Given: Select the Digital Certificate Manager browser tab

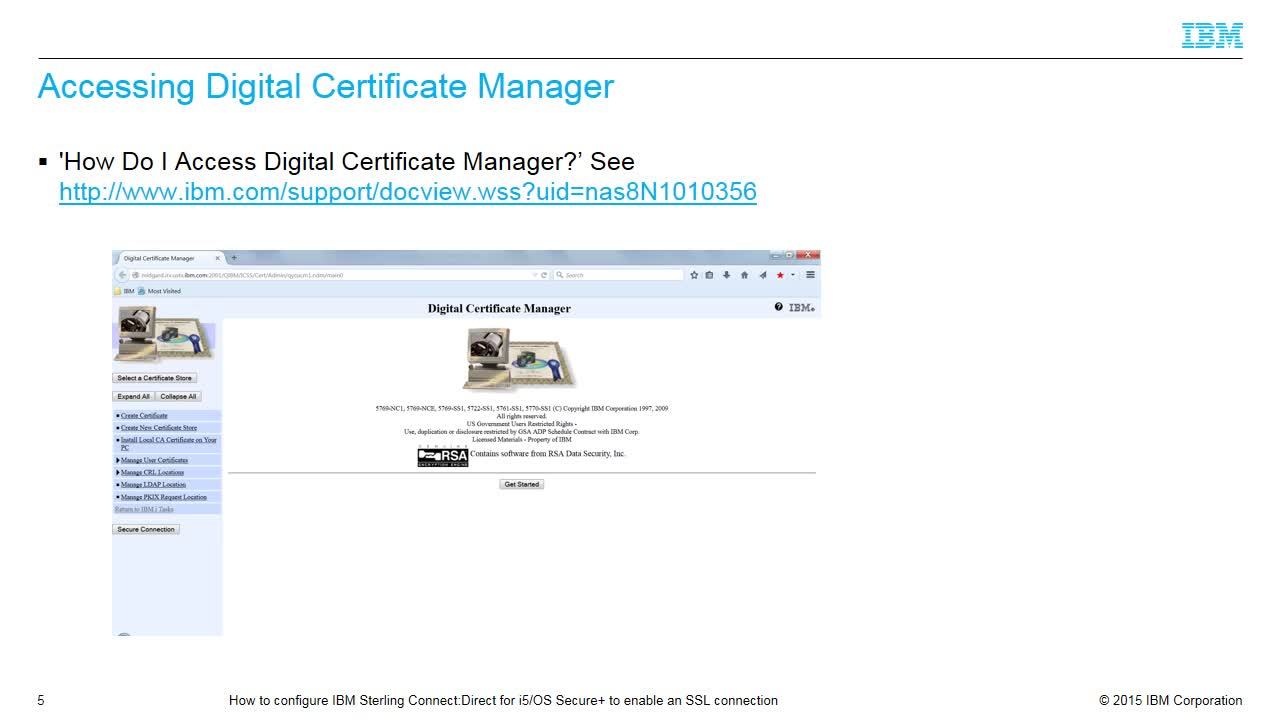Looking at the screenshot, I should [168, 258].
